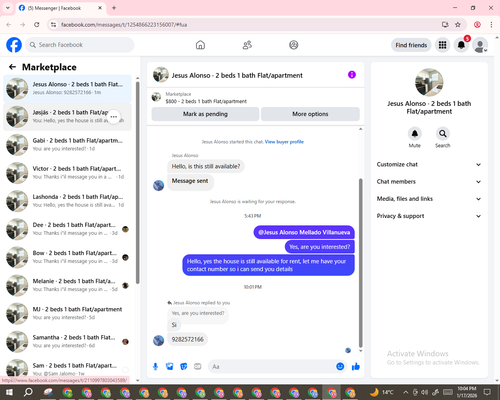
Task: Click the 9282572166 message bubble
Action: [188, 339]
